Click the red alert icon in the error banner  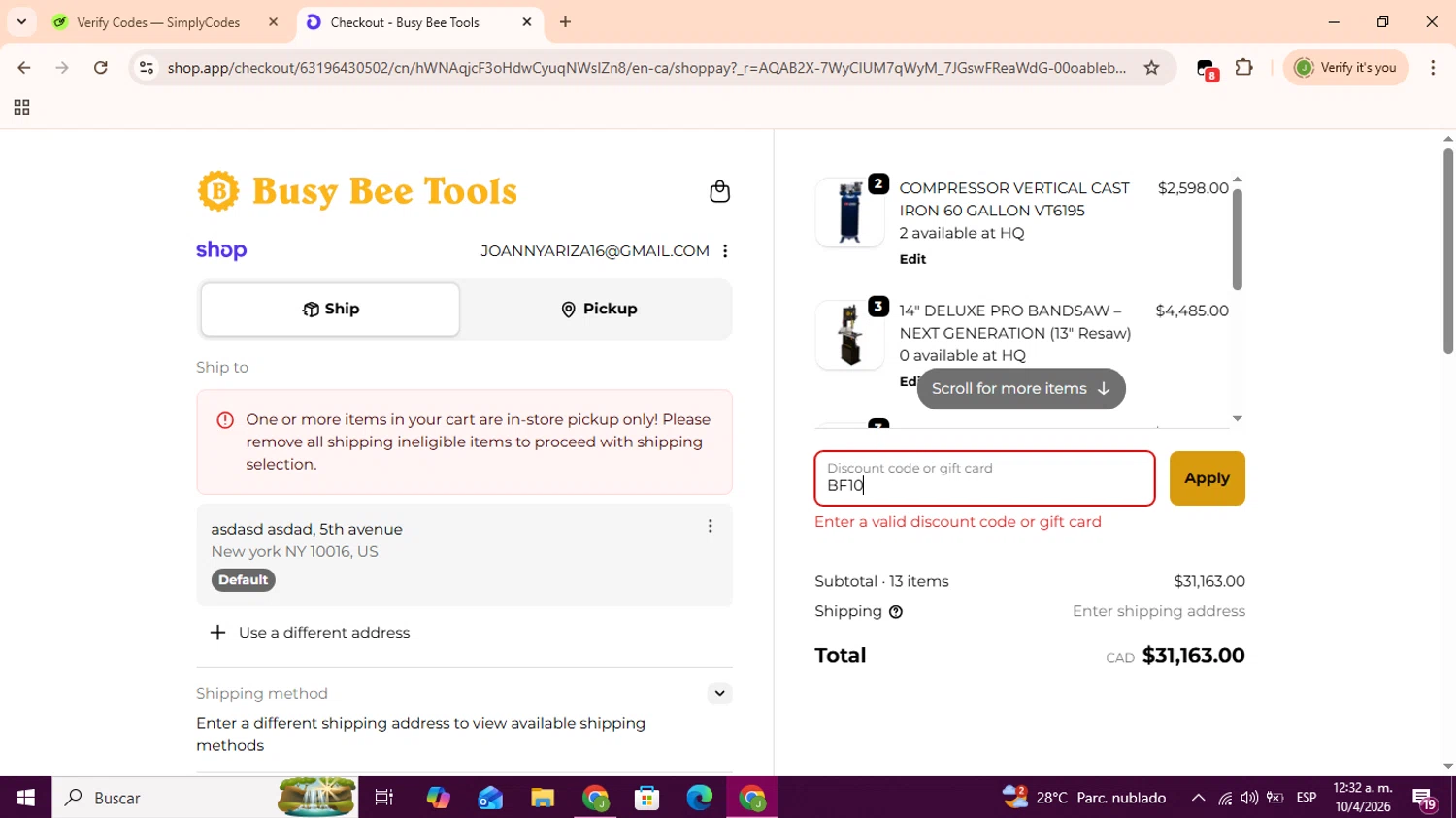[225, 420]
